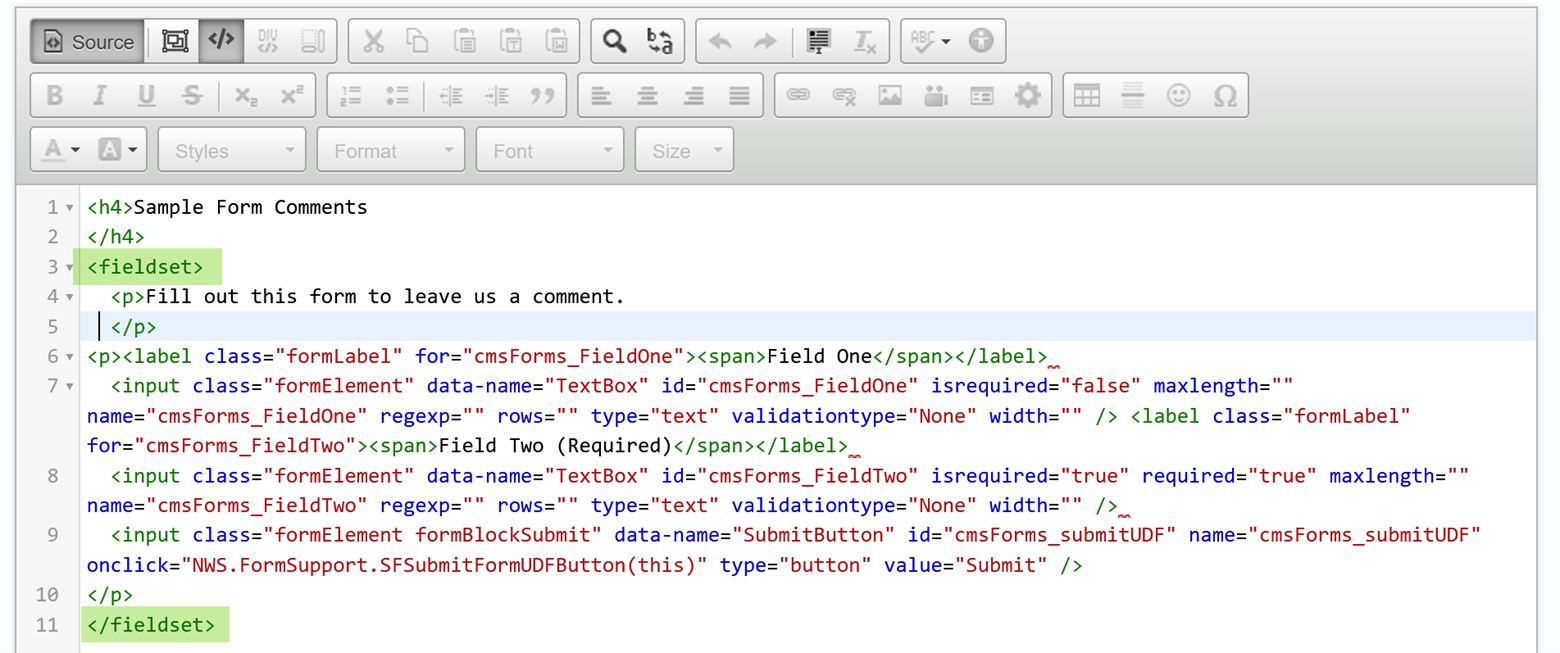Screen dimensions: 1560x653
Task: Click the Remove Format icon
Action: click(x=865, y=42)
